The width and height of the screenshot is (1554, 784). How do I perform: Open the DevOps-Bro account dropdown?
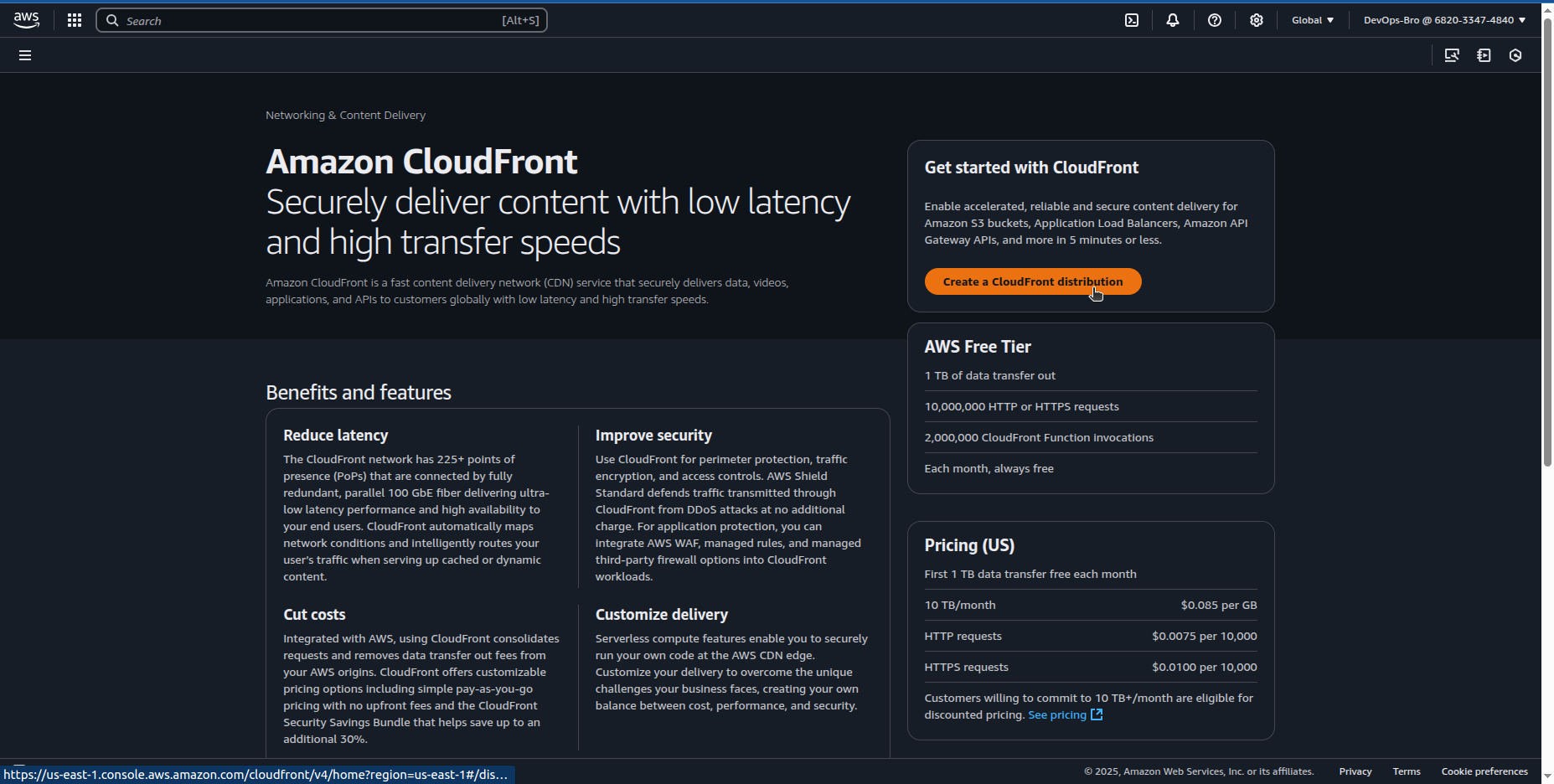1444,20
